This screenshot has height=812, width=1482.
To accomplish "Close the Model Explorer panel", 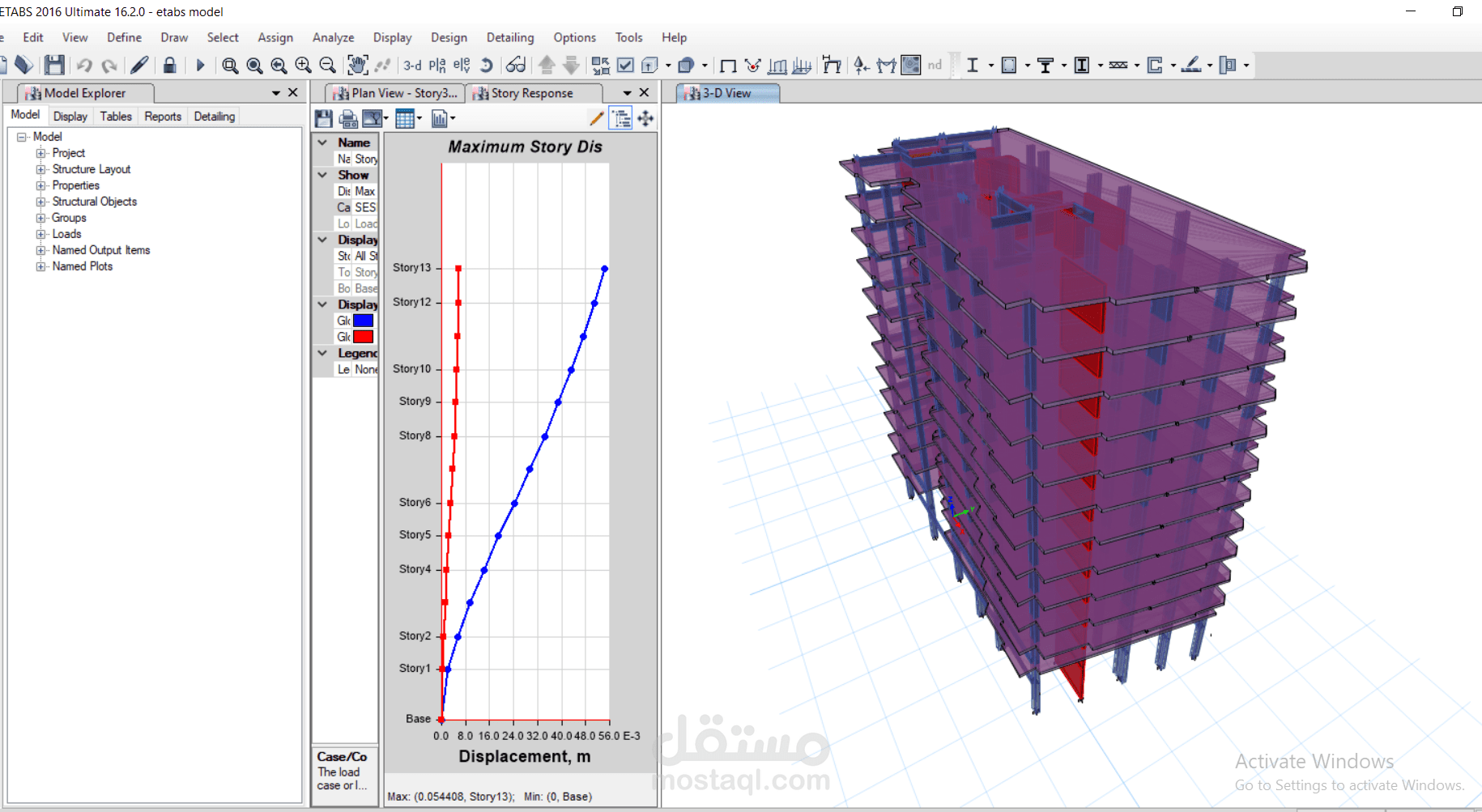I will 293,93.
